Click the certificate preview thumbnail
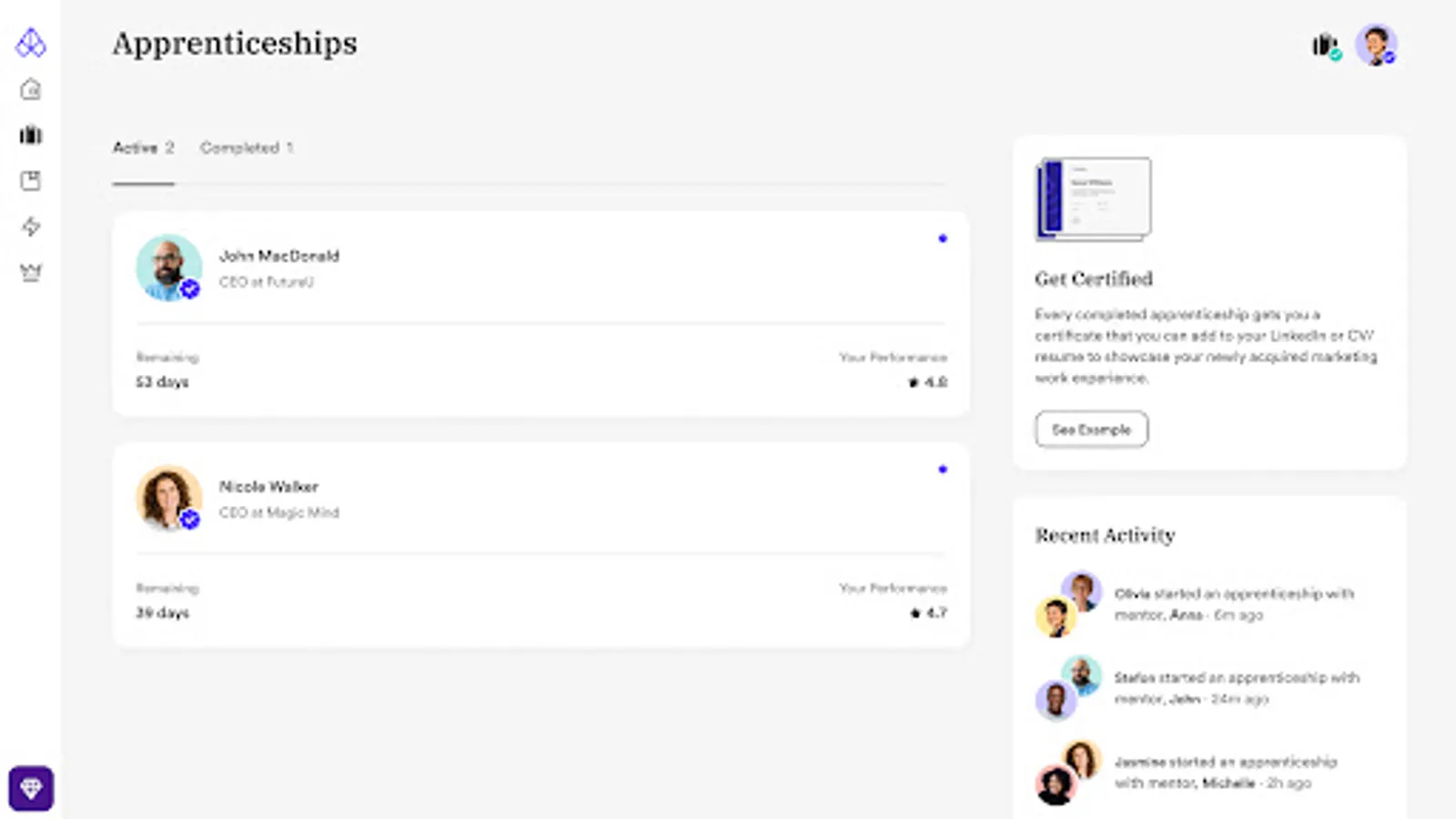 1093,198
